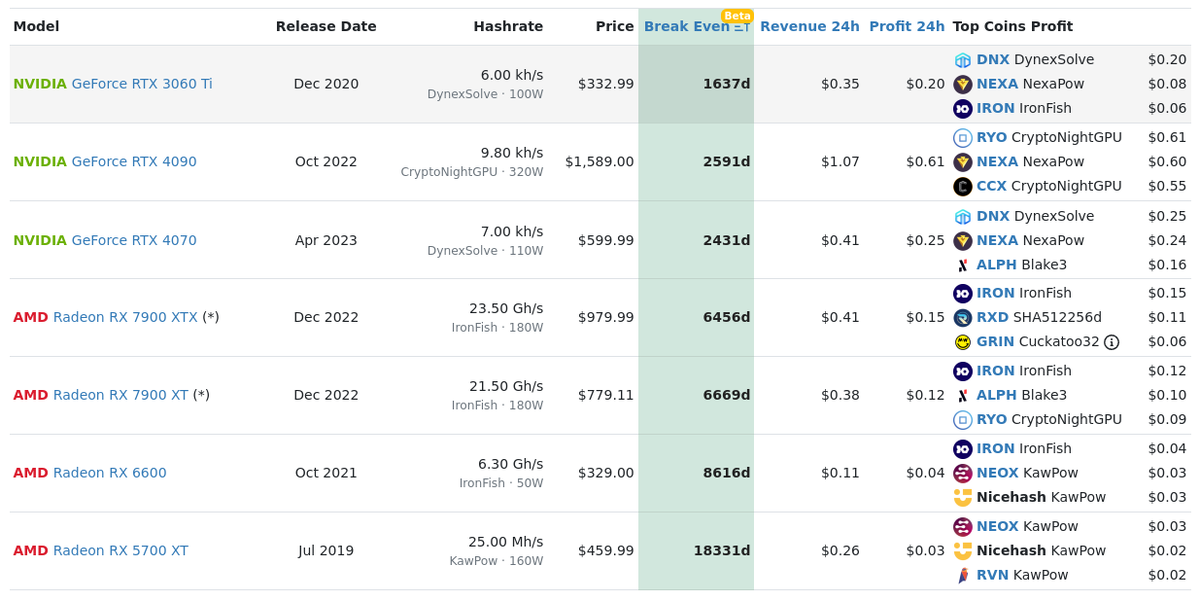Viewport: 1200px width, 601px height.
Task: Click the $332.99 price cell
Action: coord(606,84)
